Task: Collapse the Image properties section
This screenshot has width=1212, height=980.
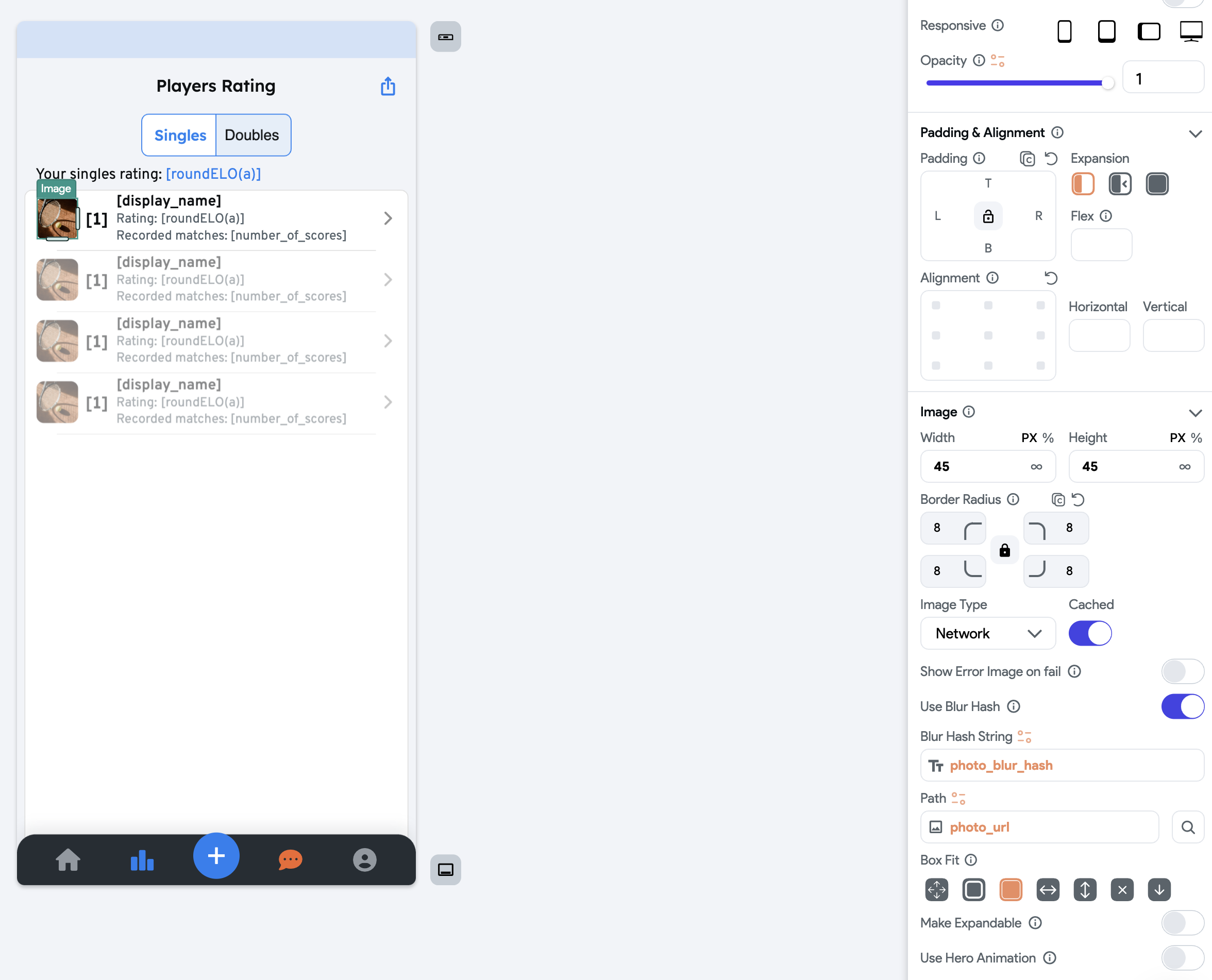Action: pos(1194,413)
